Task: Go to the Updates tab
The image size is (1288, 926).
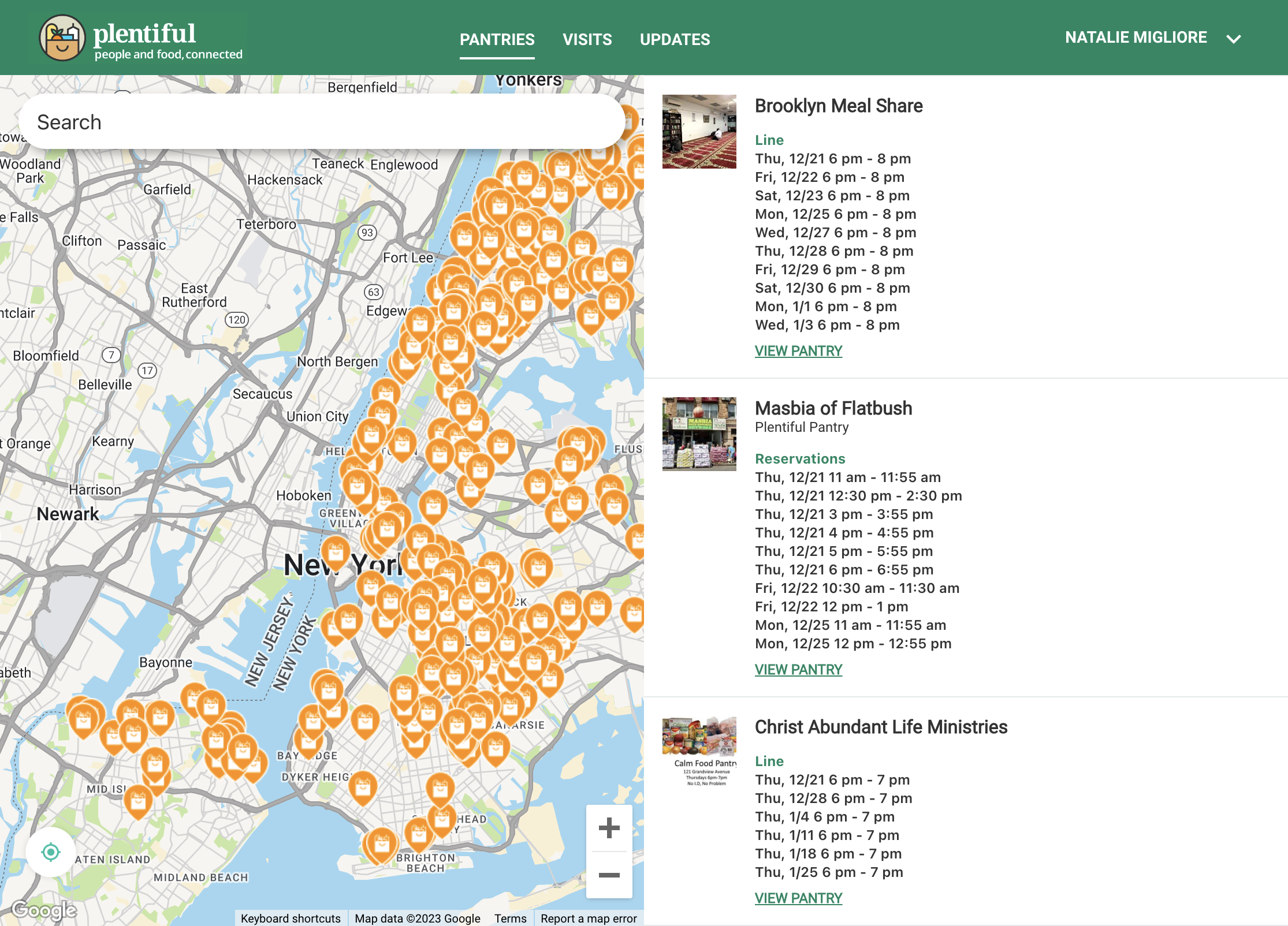Action: 675,39
